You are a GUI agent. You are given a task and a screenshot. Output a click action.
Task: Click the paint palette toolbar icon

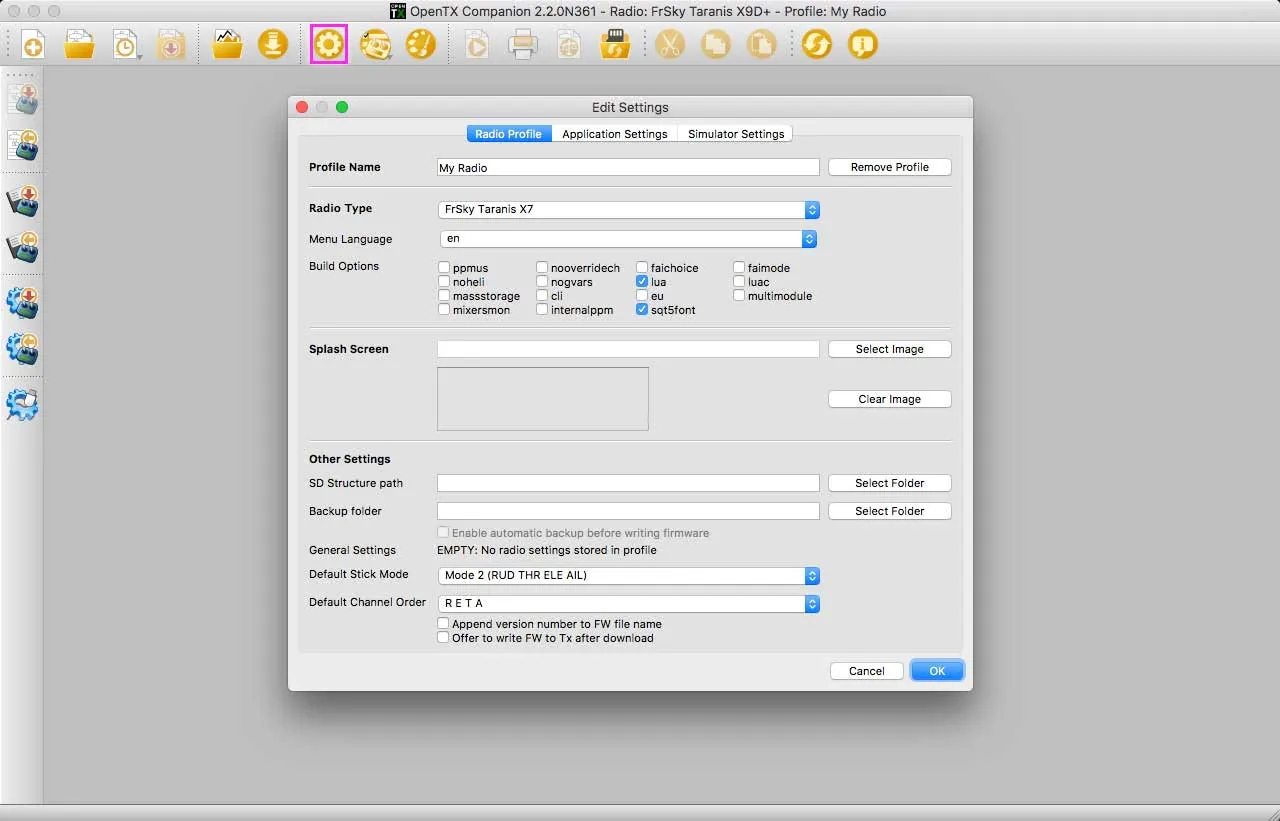click(x=421, y=45)
